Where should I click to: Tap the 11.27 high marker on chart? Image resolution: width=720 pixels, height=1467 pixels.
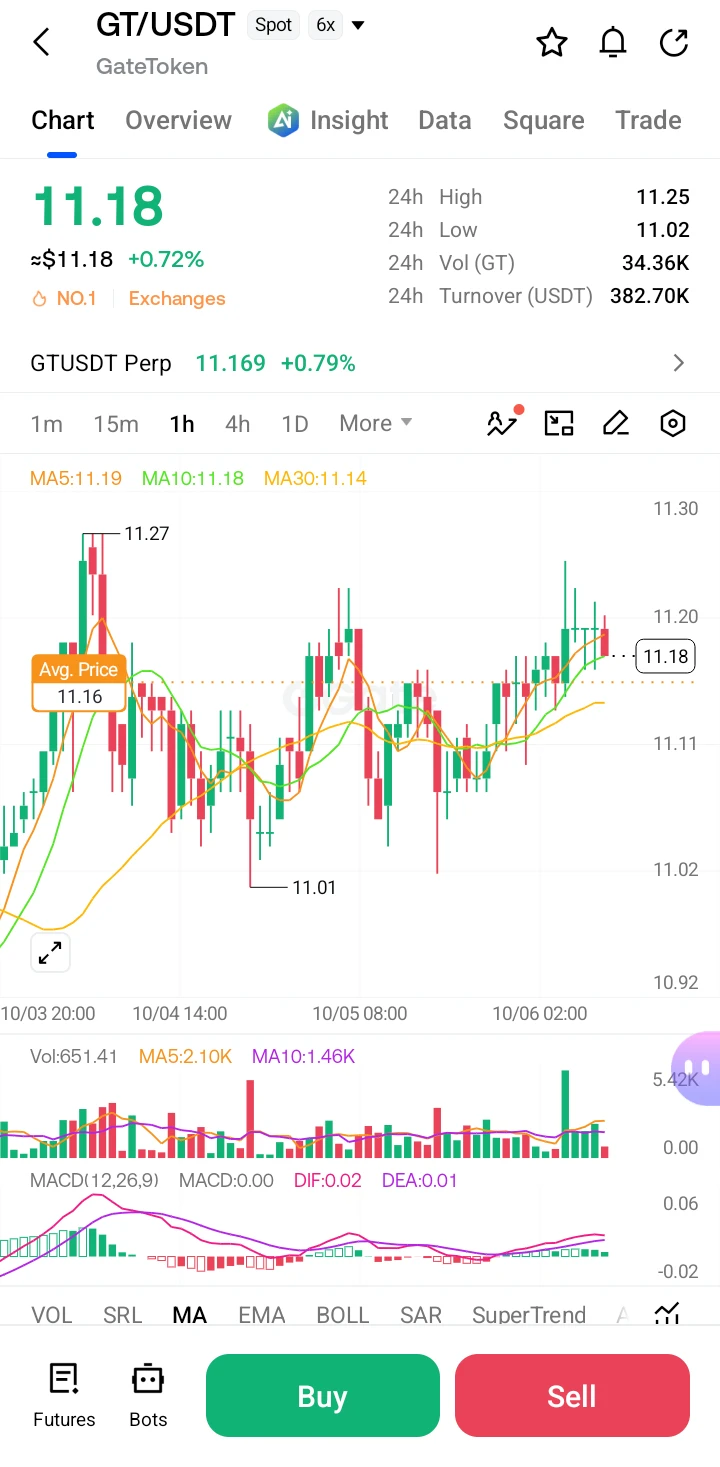click(146, 534)
